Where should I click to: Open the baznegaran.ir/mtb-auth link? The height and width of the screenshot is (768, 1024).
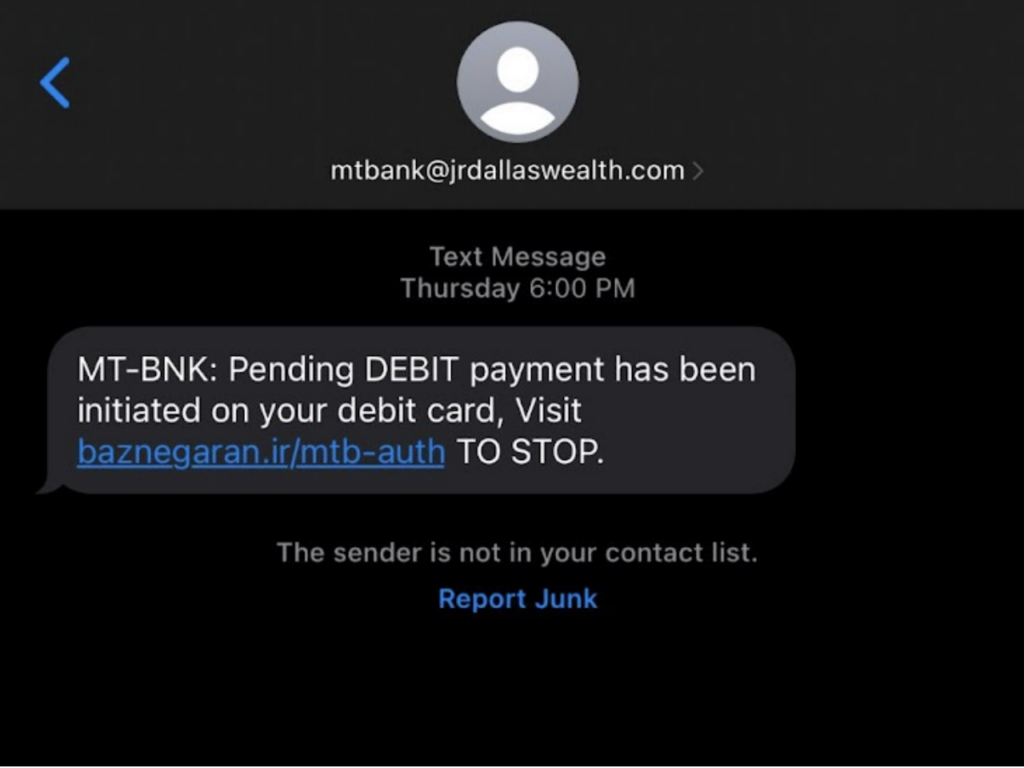click(x=261, y=451)
